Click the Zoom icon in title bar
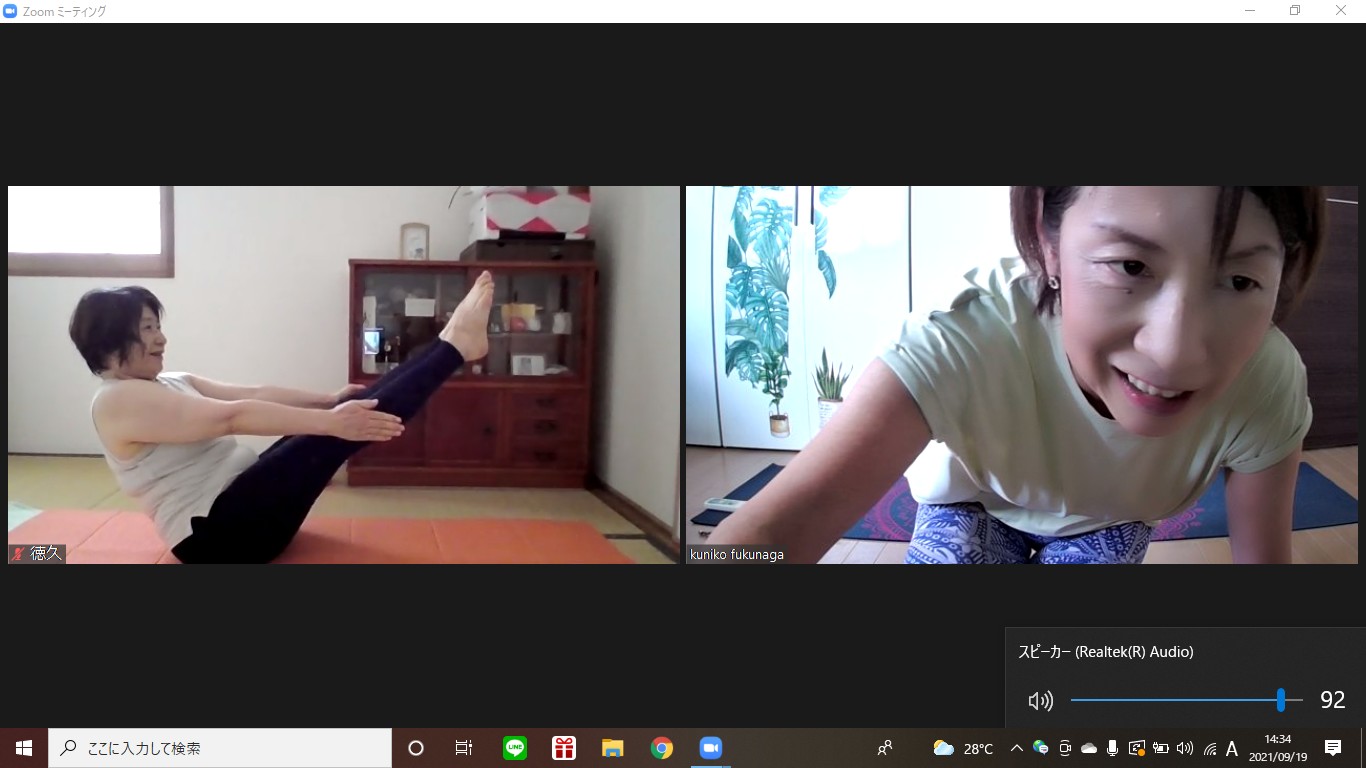Screen dimensions: 1366x768 click(x=11, y=11)
